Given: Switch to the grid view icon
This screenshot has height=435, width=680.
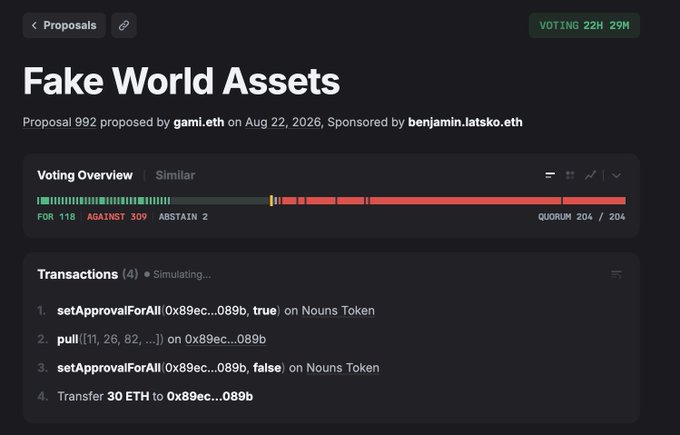Looking at the screenshot, I should [570, 175].
